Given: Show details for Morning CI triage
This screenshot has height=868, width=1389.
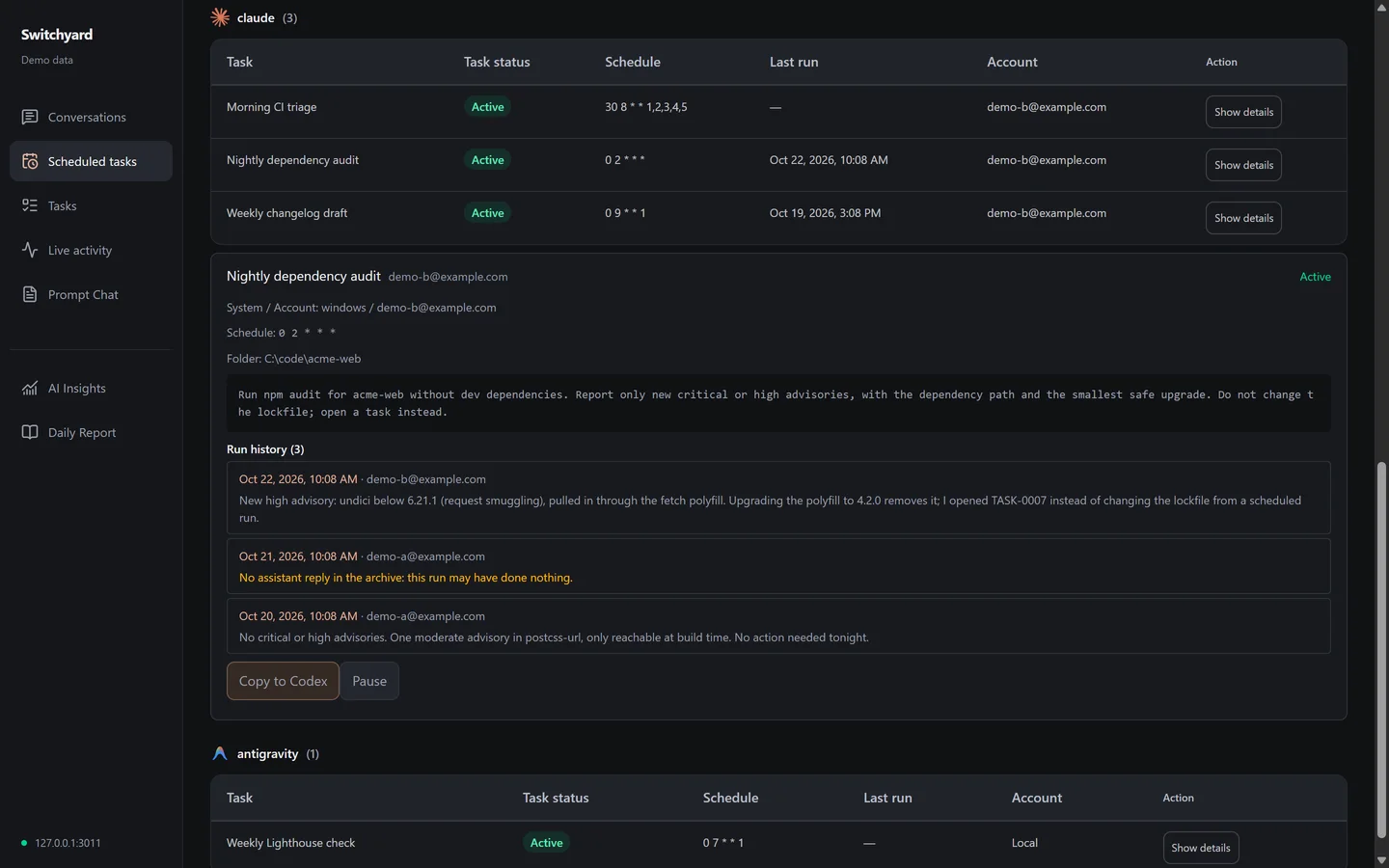Looking at the screenshot, I should [x=1243, y=112].
